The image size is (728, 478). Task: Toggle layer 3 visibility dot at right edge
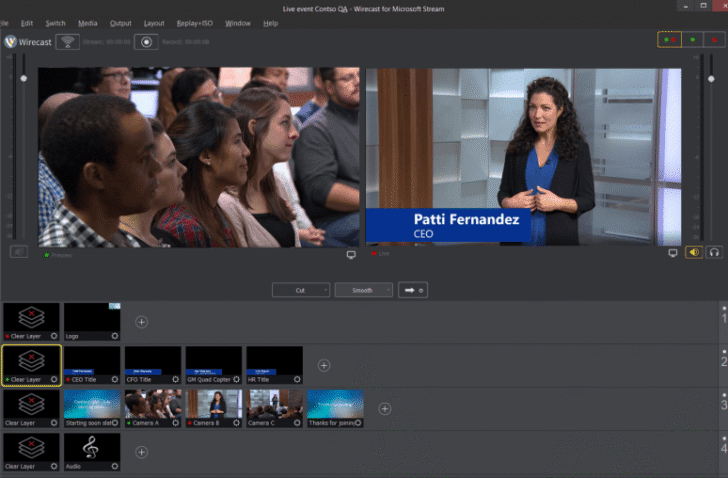[x=724, y=395]
